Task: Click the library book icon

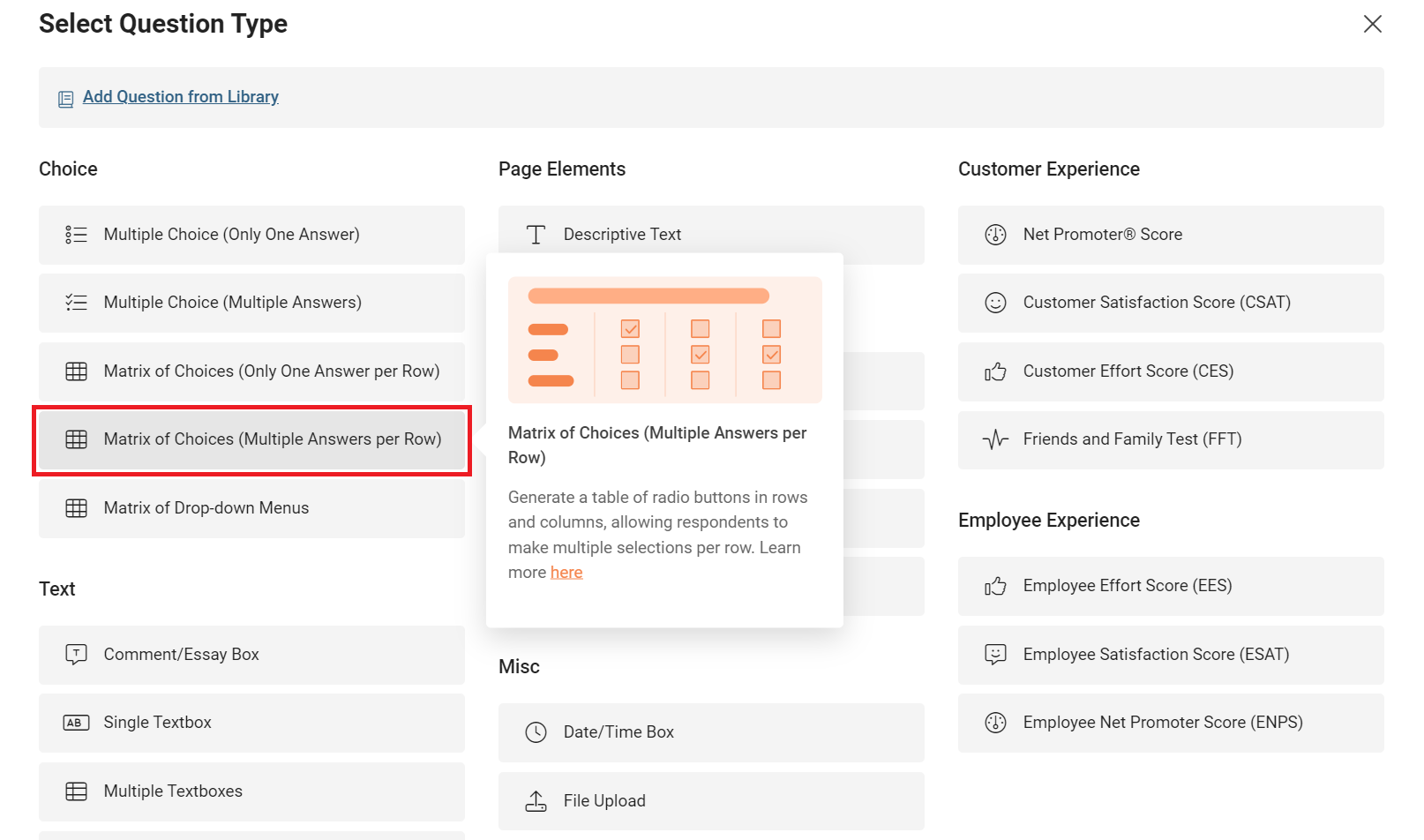Action: 65,99
